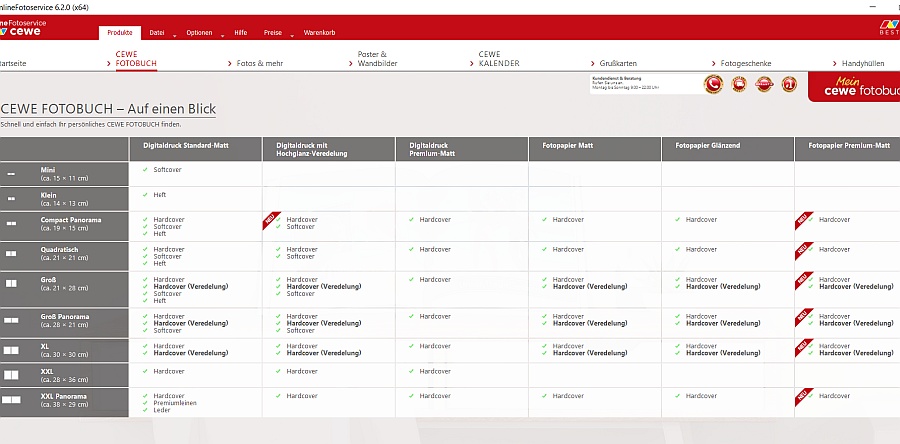Go to CEWE KALENDER section
The height and width of the screenshot is (444, 900).
[x=499, y=59]
